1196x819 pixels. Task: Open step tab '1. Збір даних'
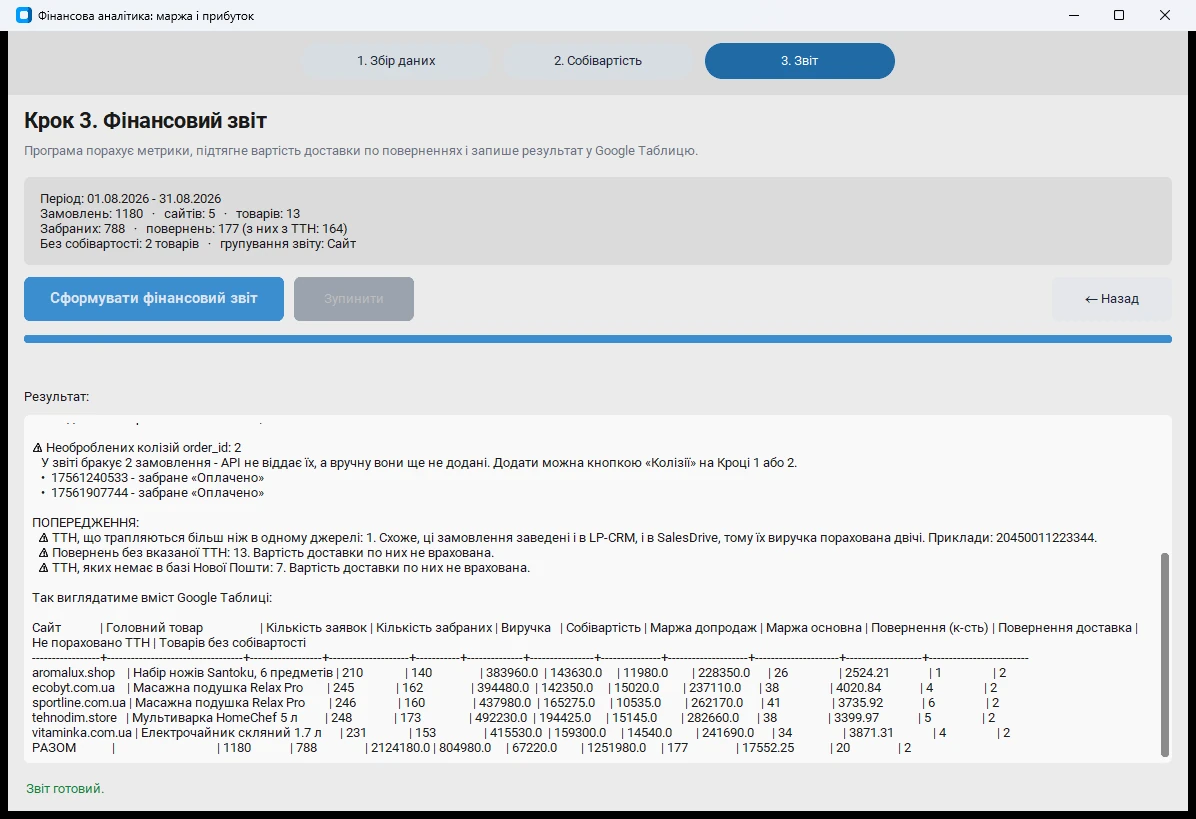[396, 61]
